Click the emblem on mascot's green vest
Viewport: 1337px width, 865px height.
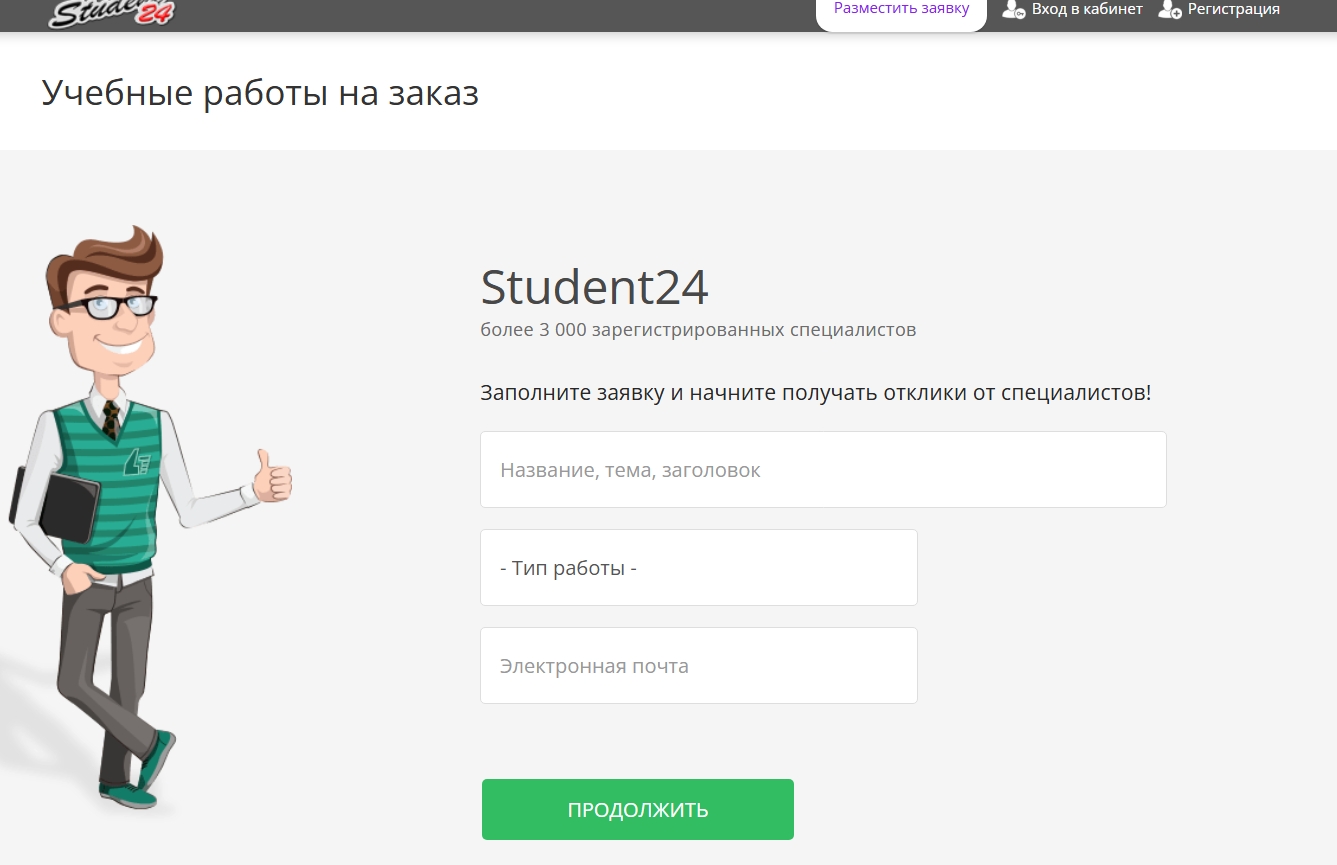pos(136,462)
